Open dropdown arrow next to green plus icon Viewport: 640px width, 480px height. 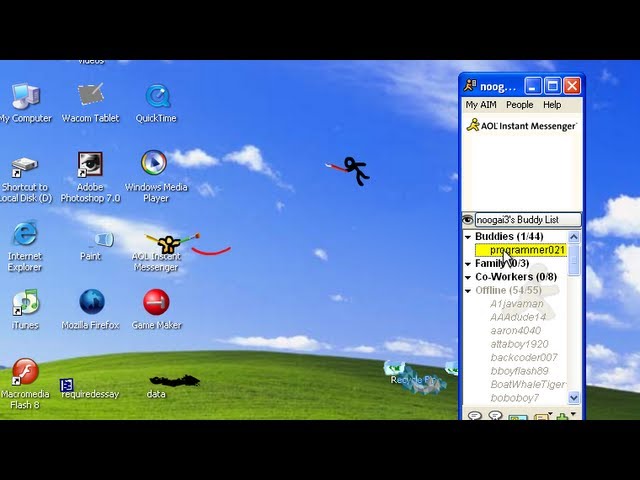(573, 414)
